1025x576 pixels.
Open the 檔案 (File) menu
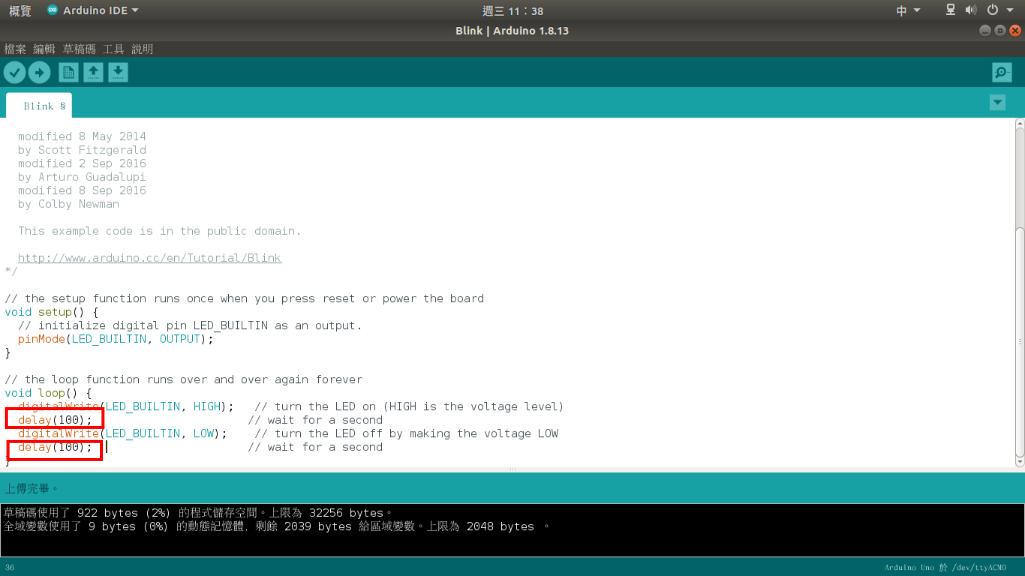point(15,49)
